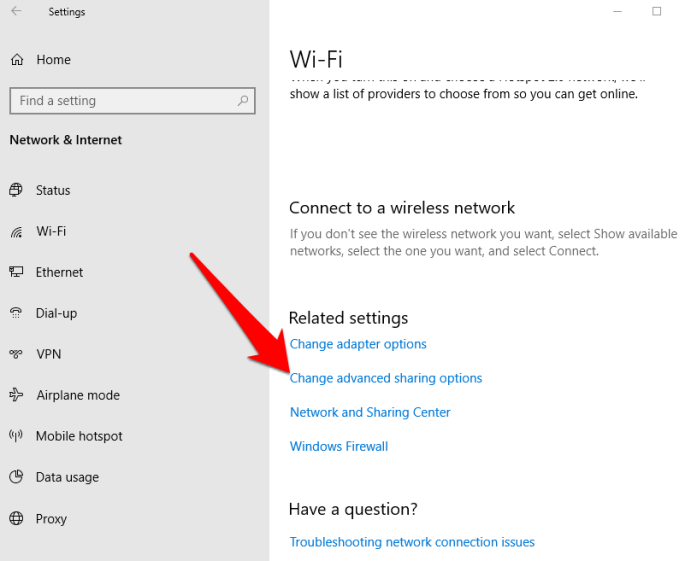Click the Mobile hotspot icon
The image size is (680, 561).
(16, 436)
